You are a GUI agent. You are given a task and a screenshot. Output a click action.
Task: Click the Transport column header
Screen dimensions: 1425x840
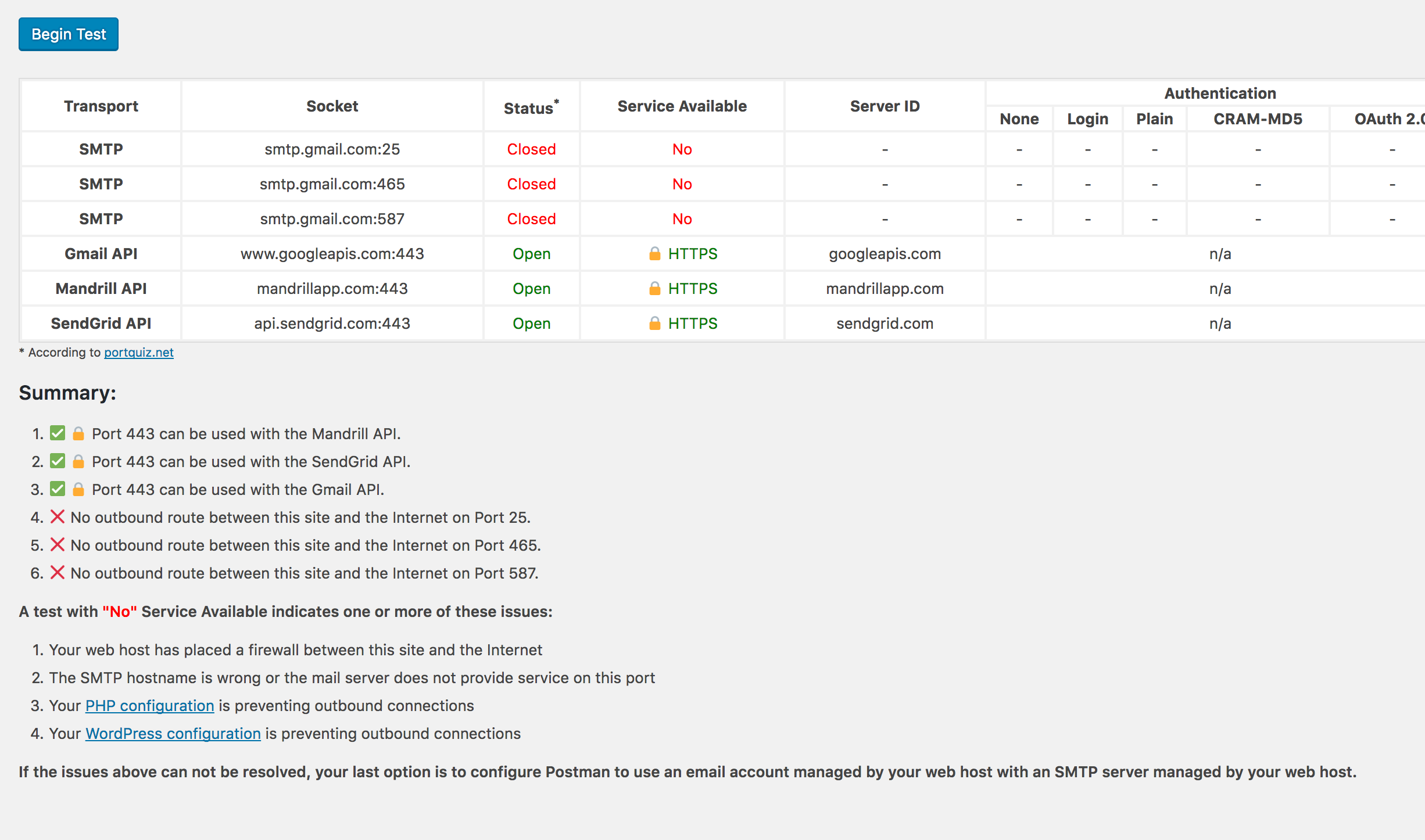tap(101, 106)
